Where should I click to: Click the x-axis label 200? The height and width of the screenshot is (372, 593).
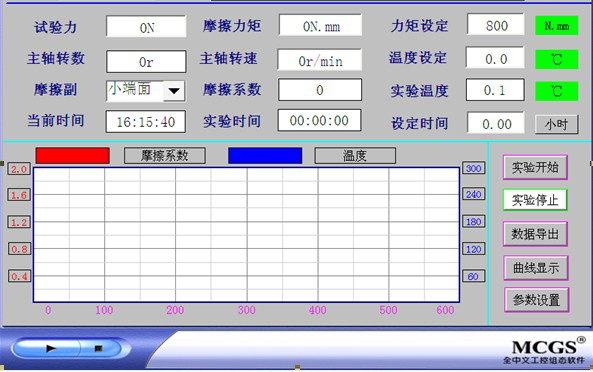[175, 310]
